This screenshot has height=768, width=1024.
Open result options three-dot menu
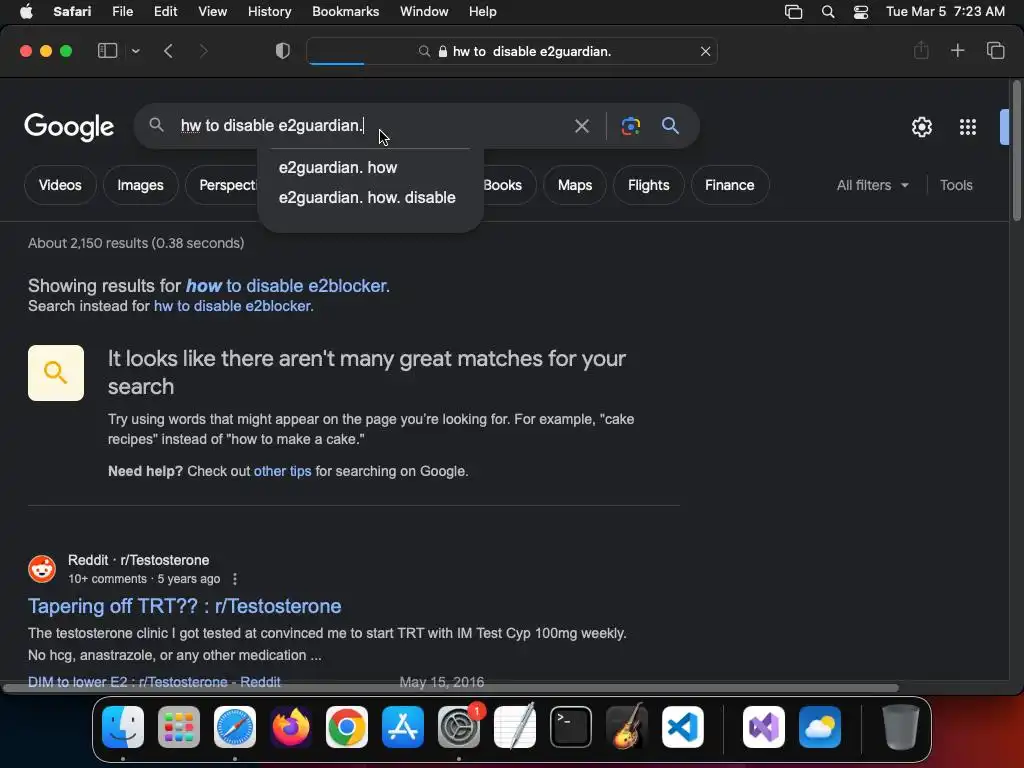point(235,579)
